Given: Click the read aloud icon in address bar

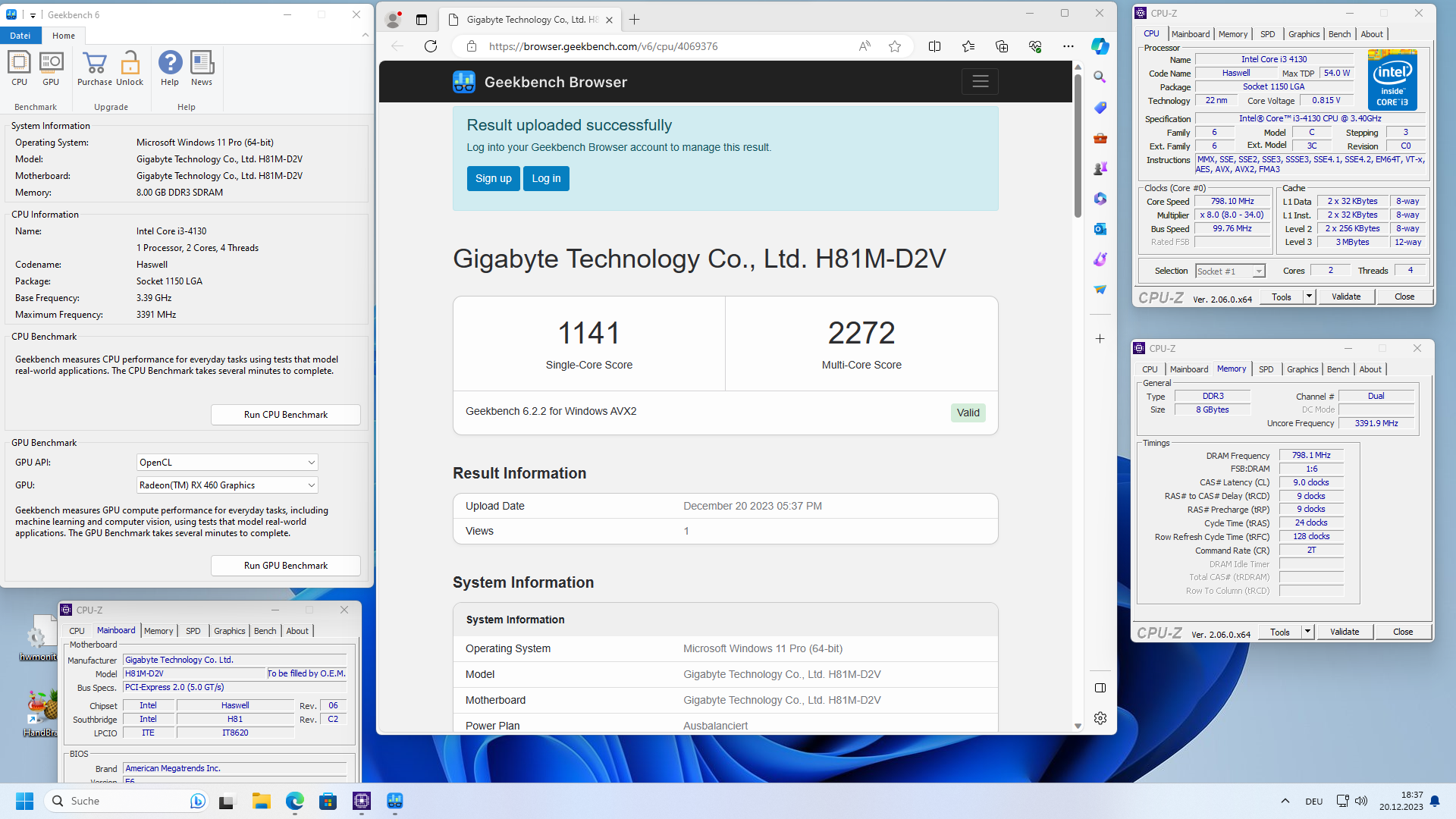Looking at the screenshot, I should 864,46.
